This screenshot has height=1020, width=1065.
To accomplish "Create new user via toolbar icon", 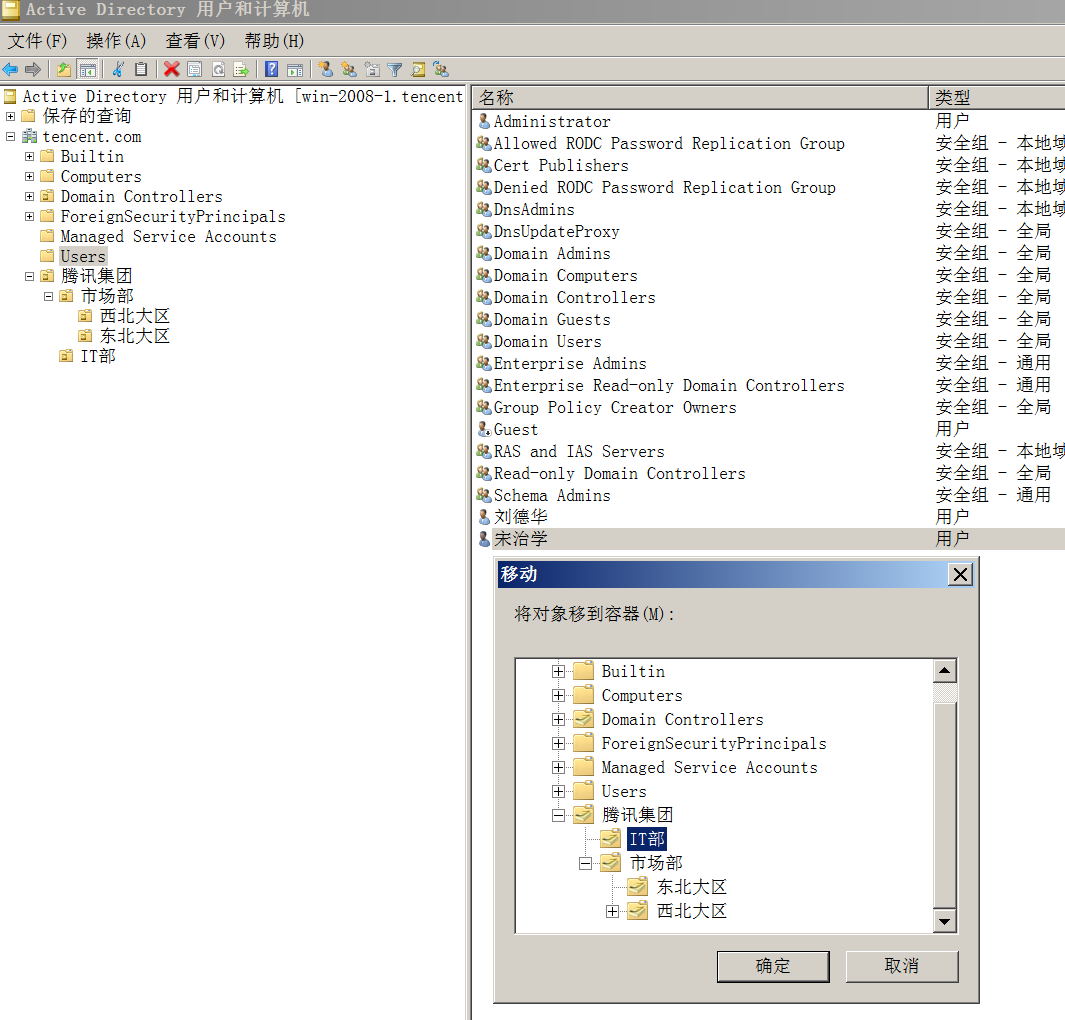I will coord(326,69).
